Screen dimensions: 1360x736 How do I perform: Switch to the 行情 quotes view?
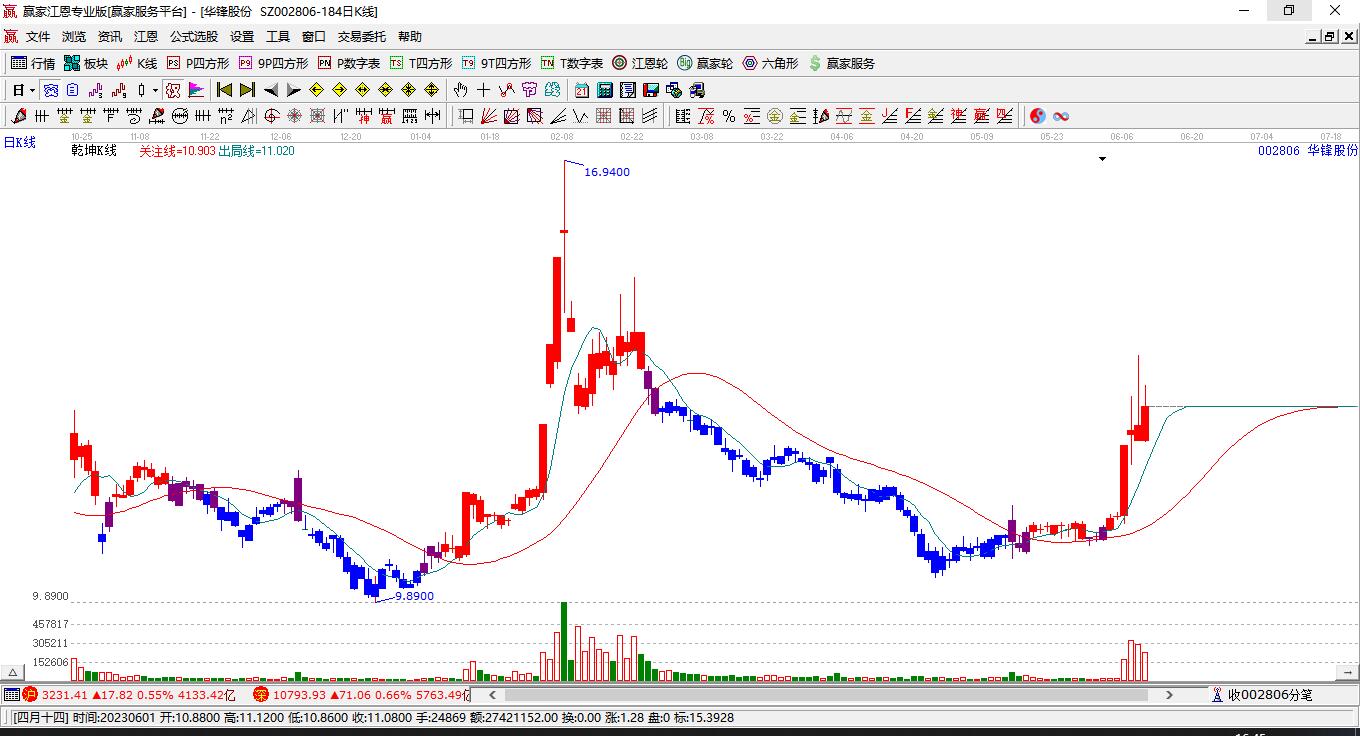33,63
